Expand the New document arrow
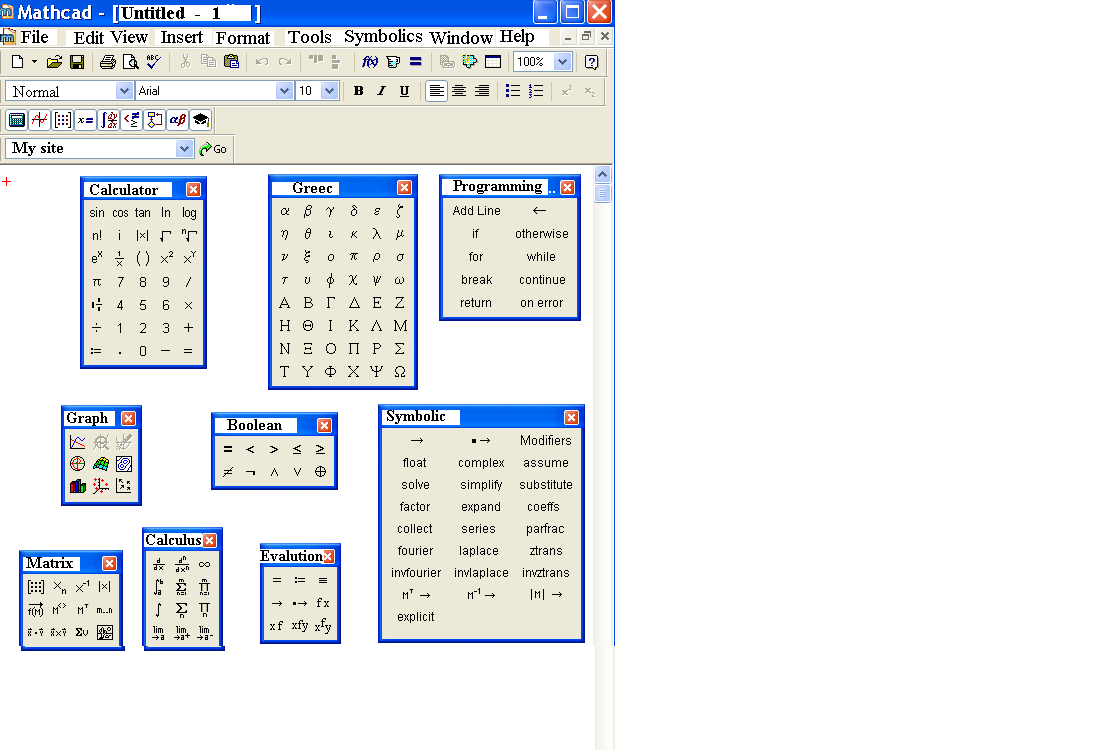 (34, 62)
